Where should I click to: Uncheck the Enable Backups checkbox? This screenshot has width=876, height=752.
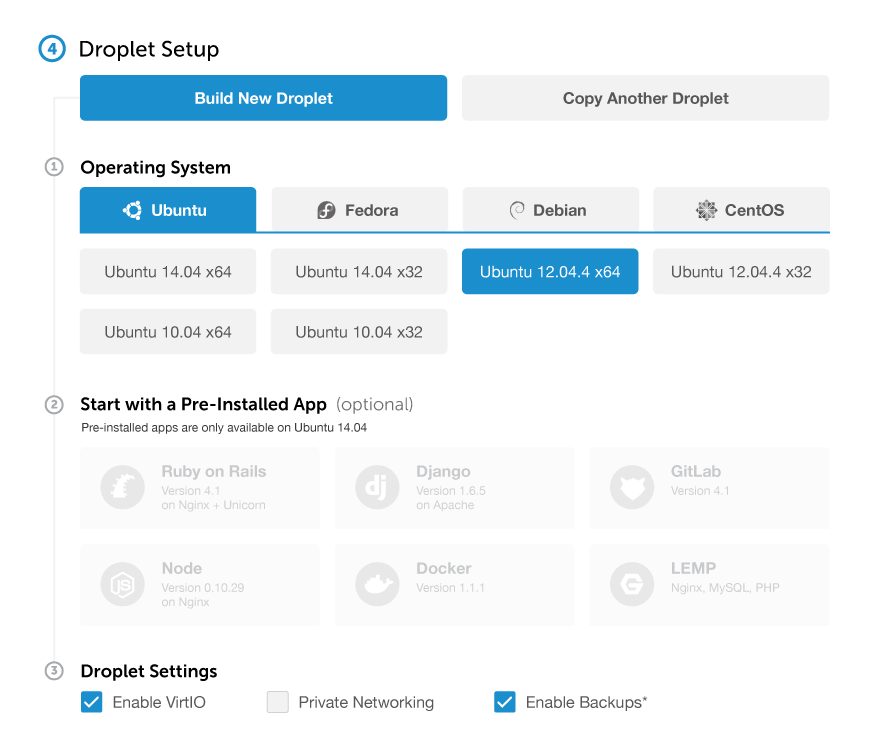(x=504, y=702)
